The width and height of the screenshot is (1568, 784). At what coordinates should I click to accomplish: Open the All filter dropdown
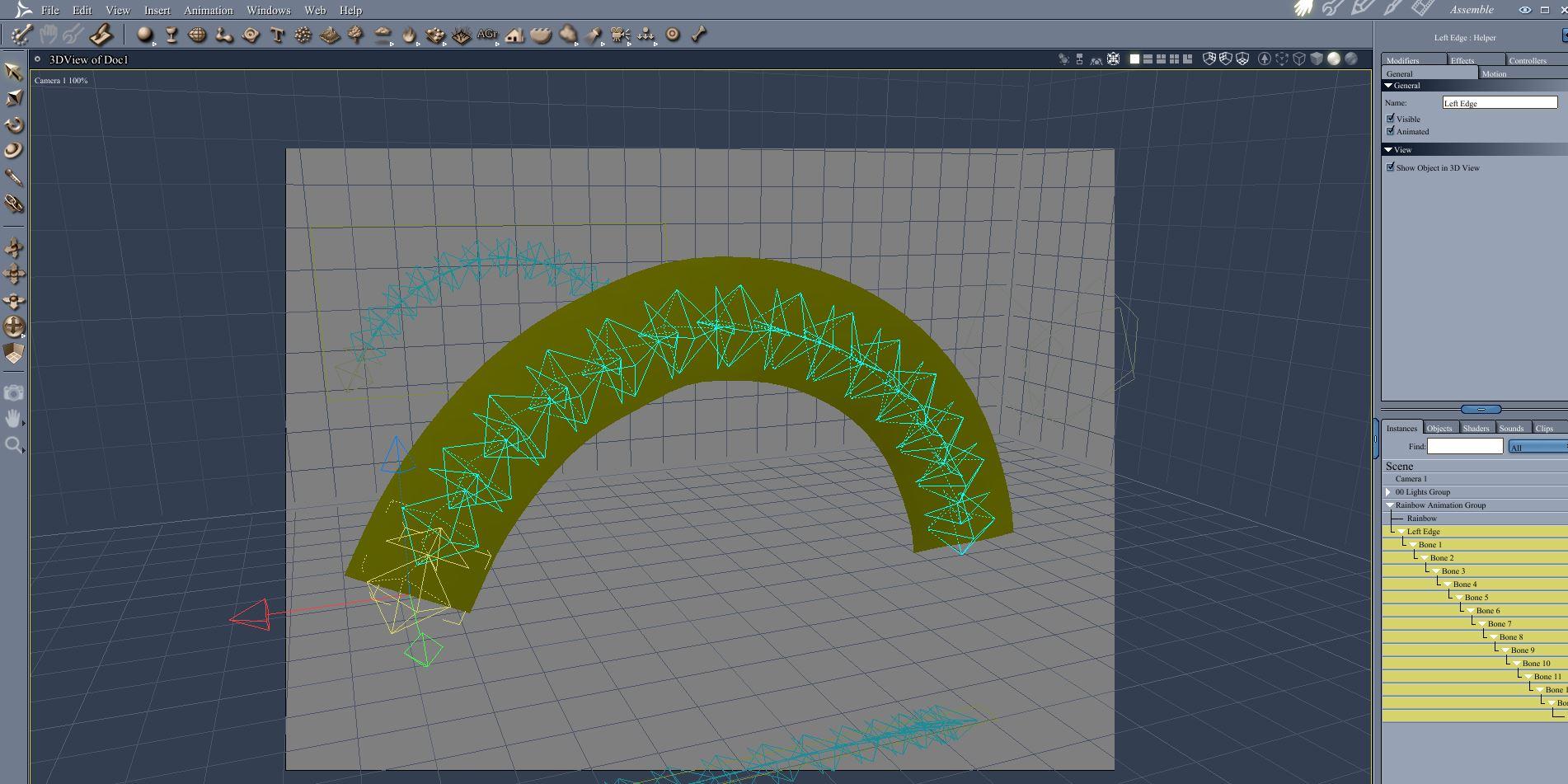pyautogui.click(x=1537, y=447)
